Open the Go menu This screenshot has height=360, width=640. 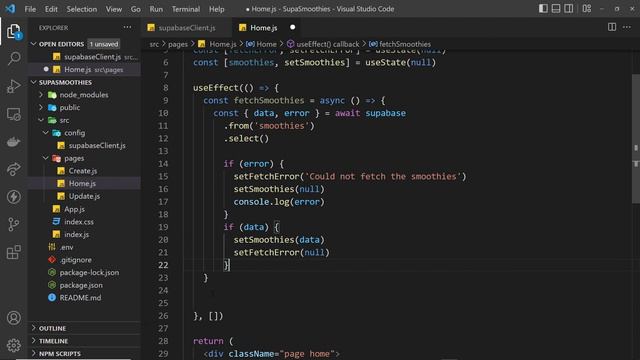(x=136, y=9)
